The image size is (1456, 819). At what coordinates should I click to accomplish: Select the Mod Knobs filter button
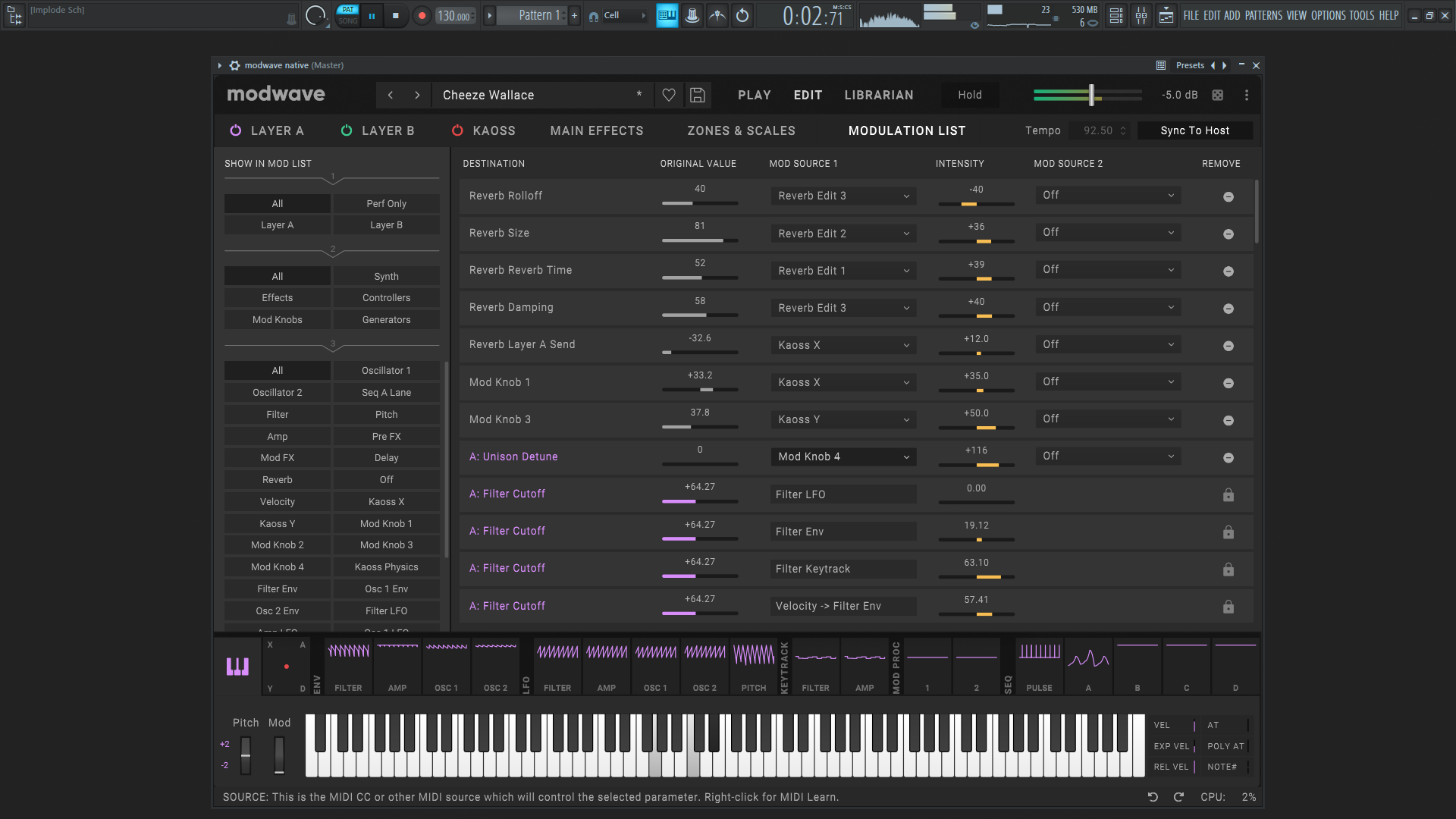pos(277,319)
